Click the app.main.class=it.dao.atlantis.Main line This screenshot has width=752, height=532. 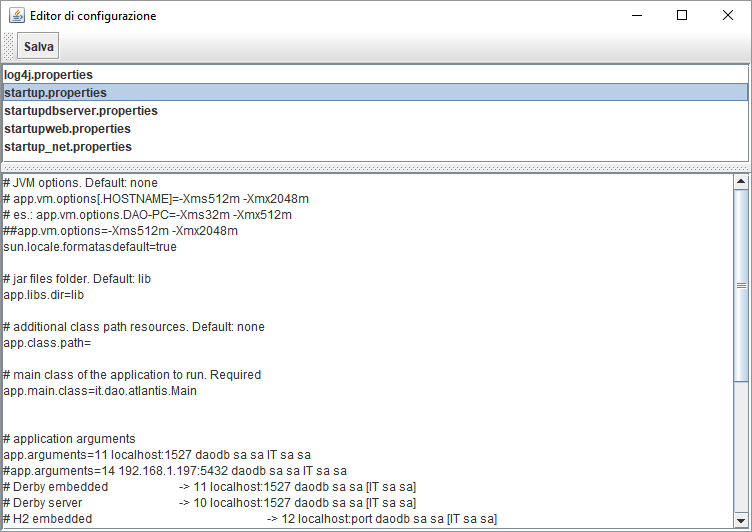[100, 390]
